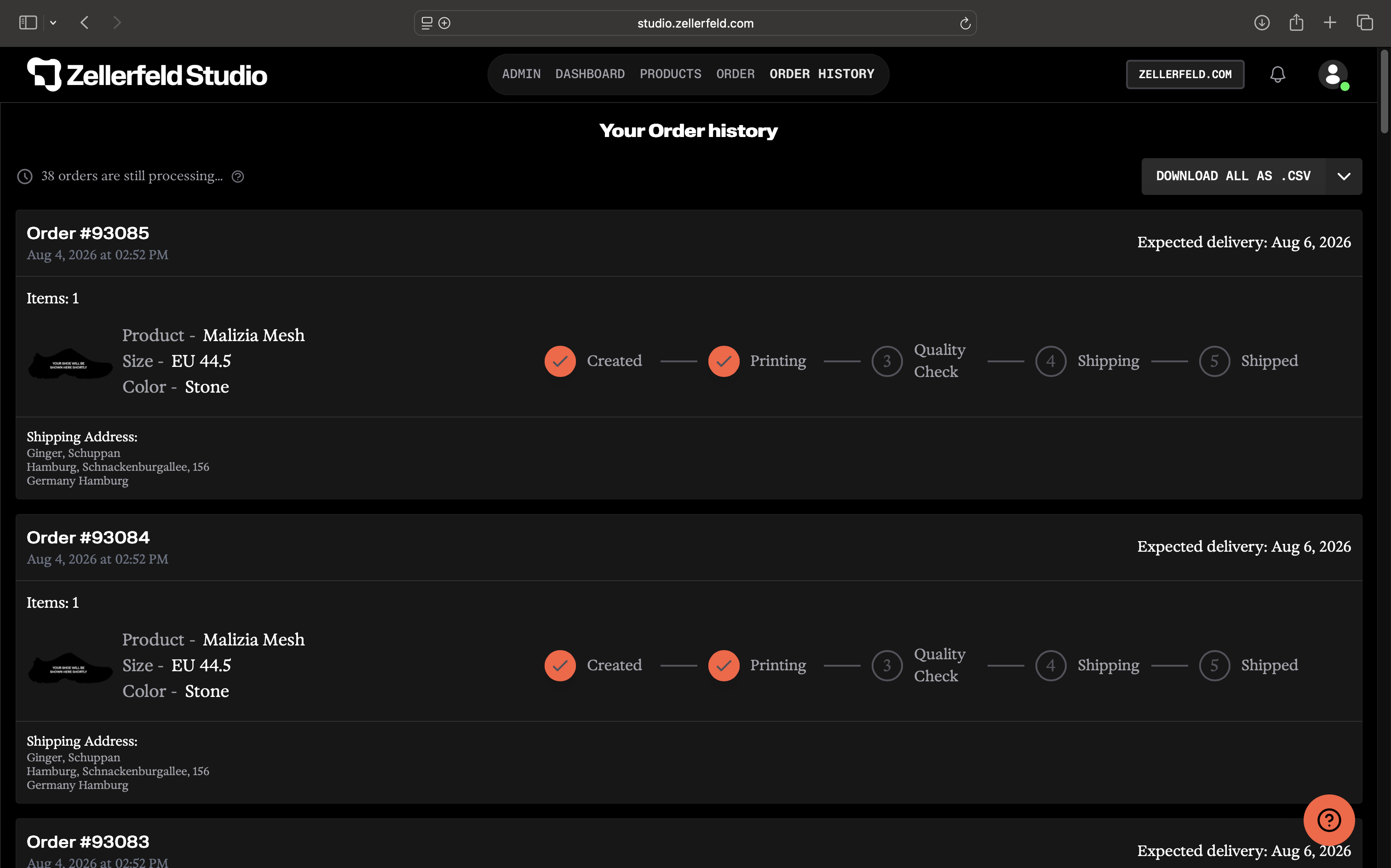This screenshot has height=868, width=1391.
Task: Open the ADMIN nav item
Action: pos(522,74)
